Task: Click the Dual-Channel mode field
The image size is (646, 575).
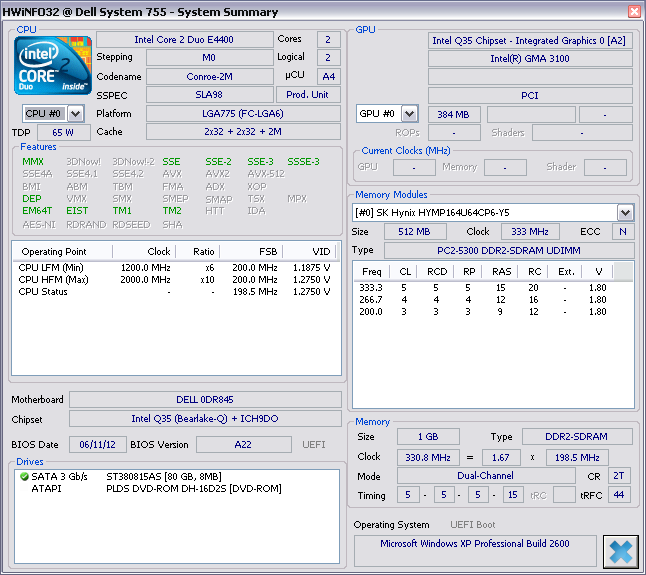Action: pyautogui.click(x=486, y=476)
